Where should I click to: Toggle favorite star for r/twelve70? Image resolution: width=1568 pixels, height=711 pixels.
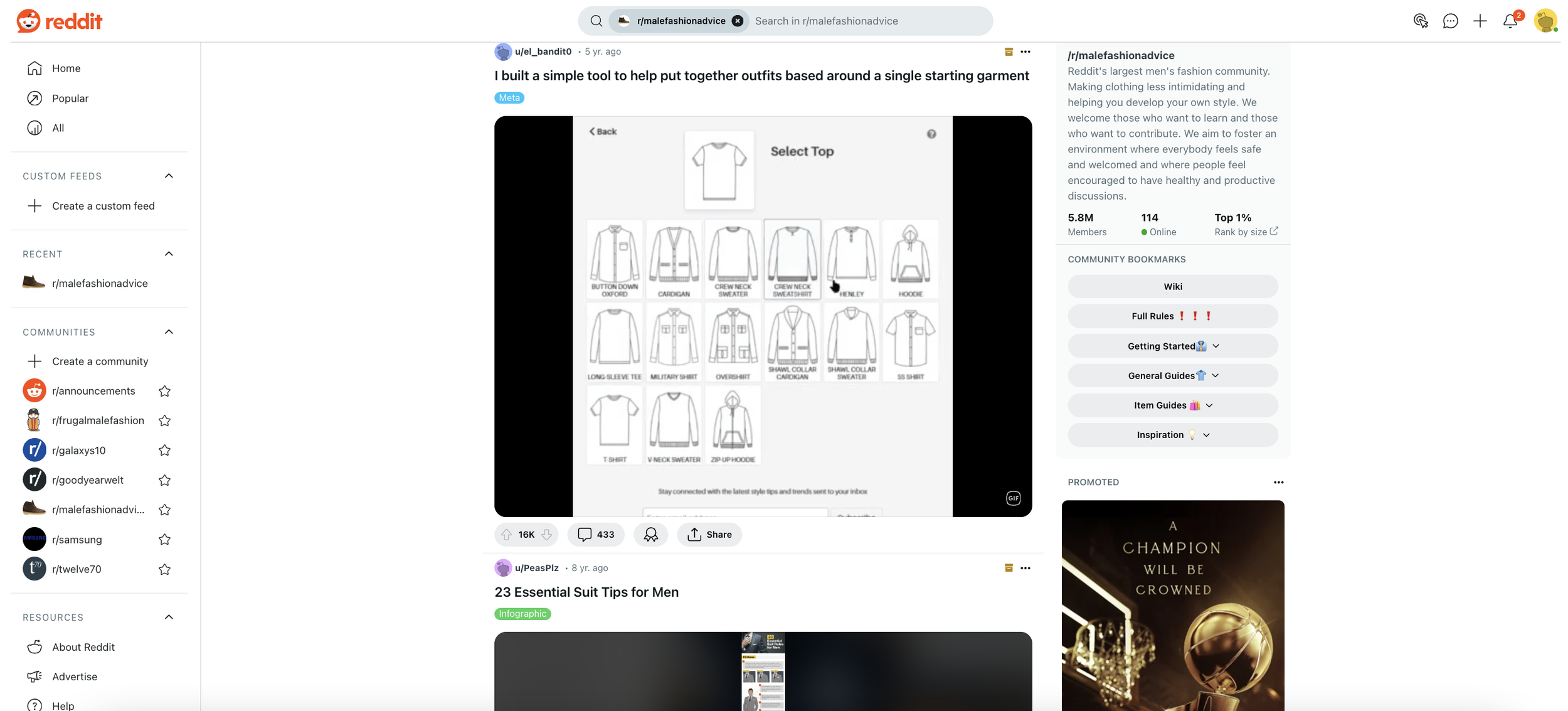164,569
